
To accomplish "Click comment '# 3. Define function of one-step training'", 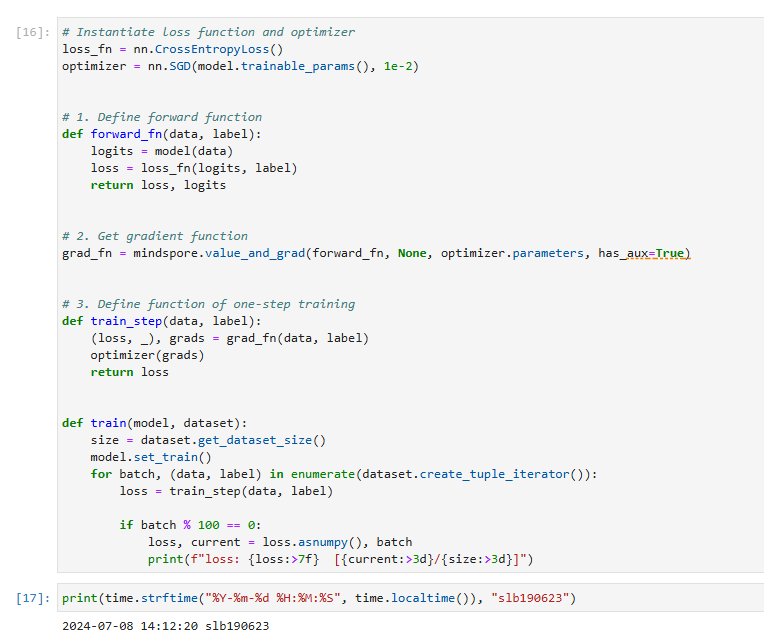I will 209,304.
